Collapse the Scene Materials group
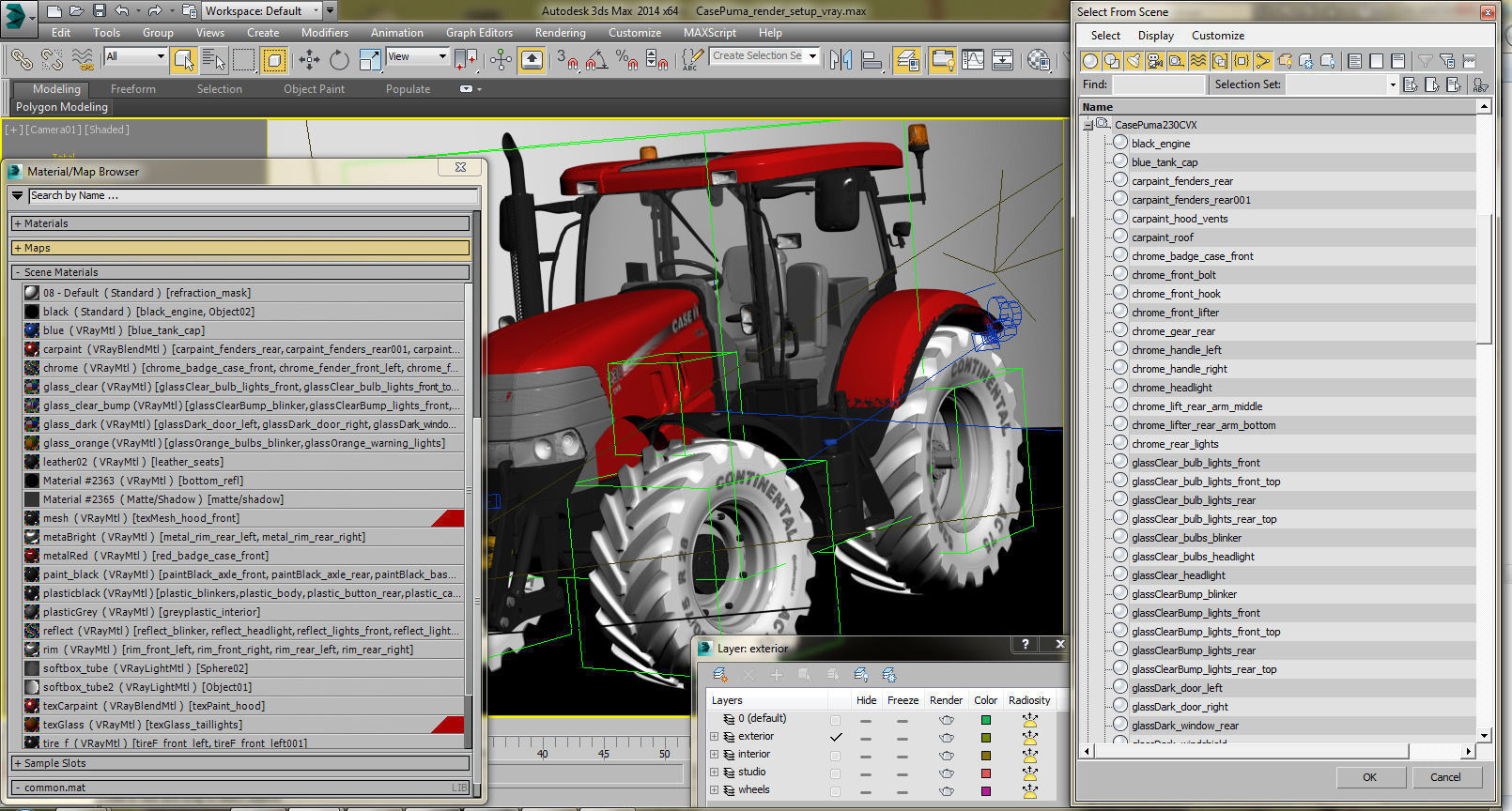Viewport: 1512px width, 811px height. (240, 272)
